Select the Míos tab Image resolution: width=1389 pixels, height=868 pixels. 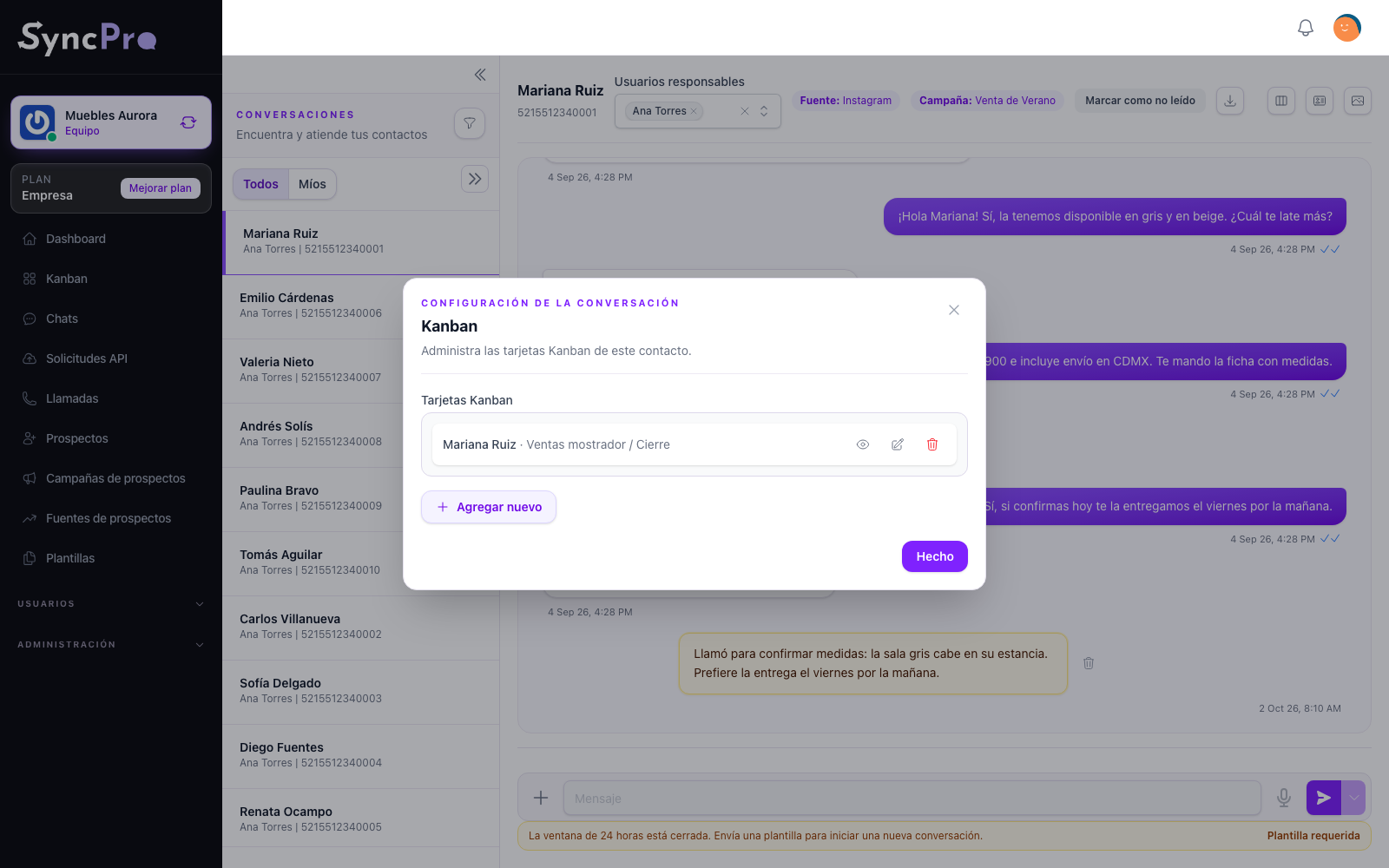coord(313,184)
